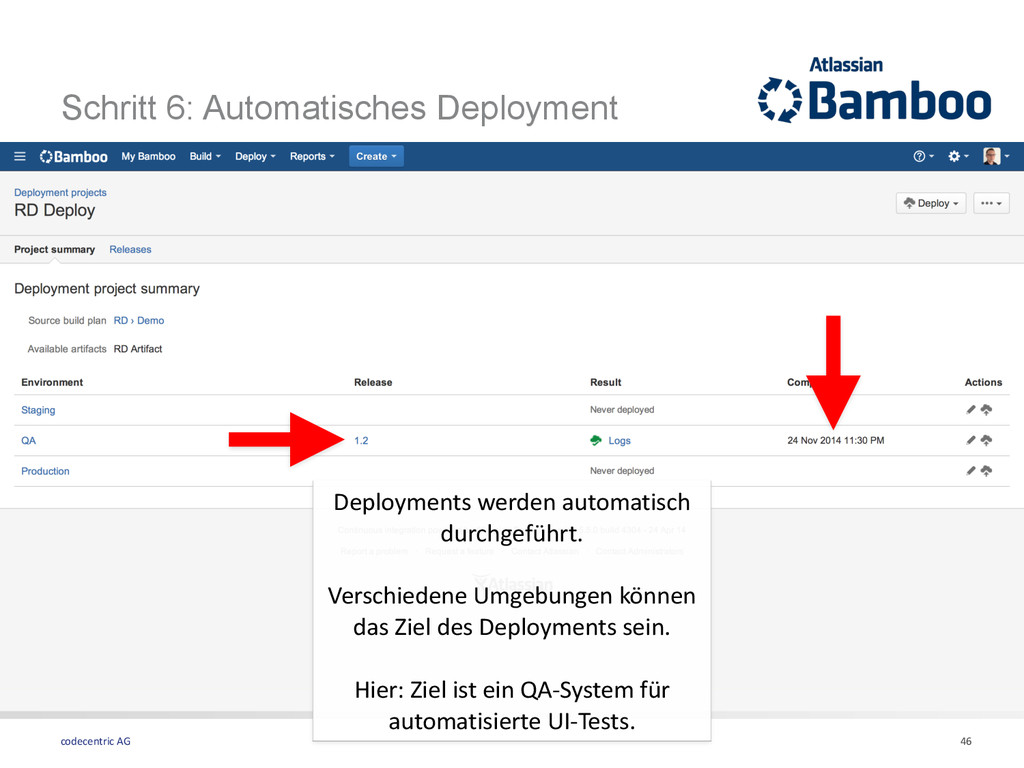Screen dimensions: 1024x768
Task: Open the Production environment link
Action: point(45,471)
